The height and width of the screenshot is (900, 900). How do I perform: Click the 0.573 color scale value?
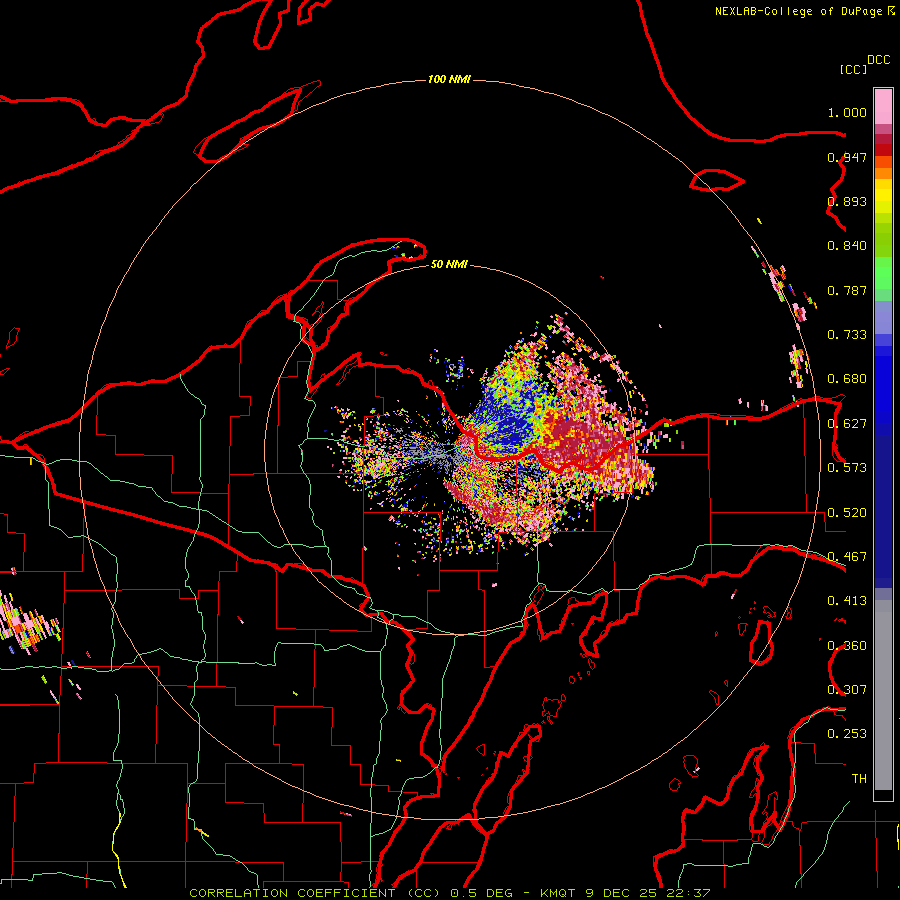tap(847, 468)
